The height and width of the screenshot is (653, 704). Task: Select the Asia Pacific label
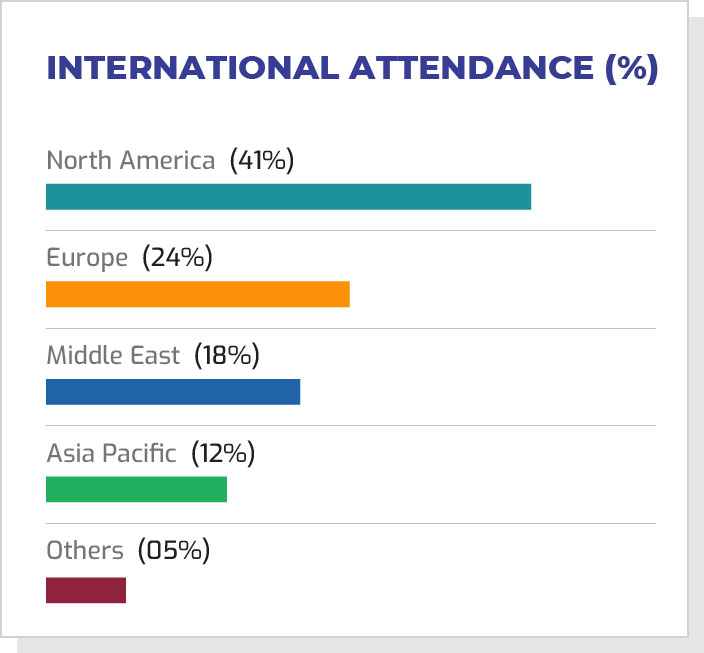point(111,453)
